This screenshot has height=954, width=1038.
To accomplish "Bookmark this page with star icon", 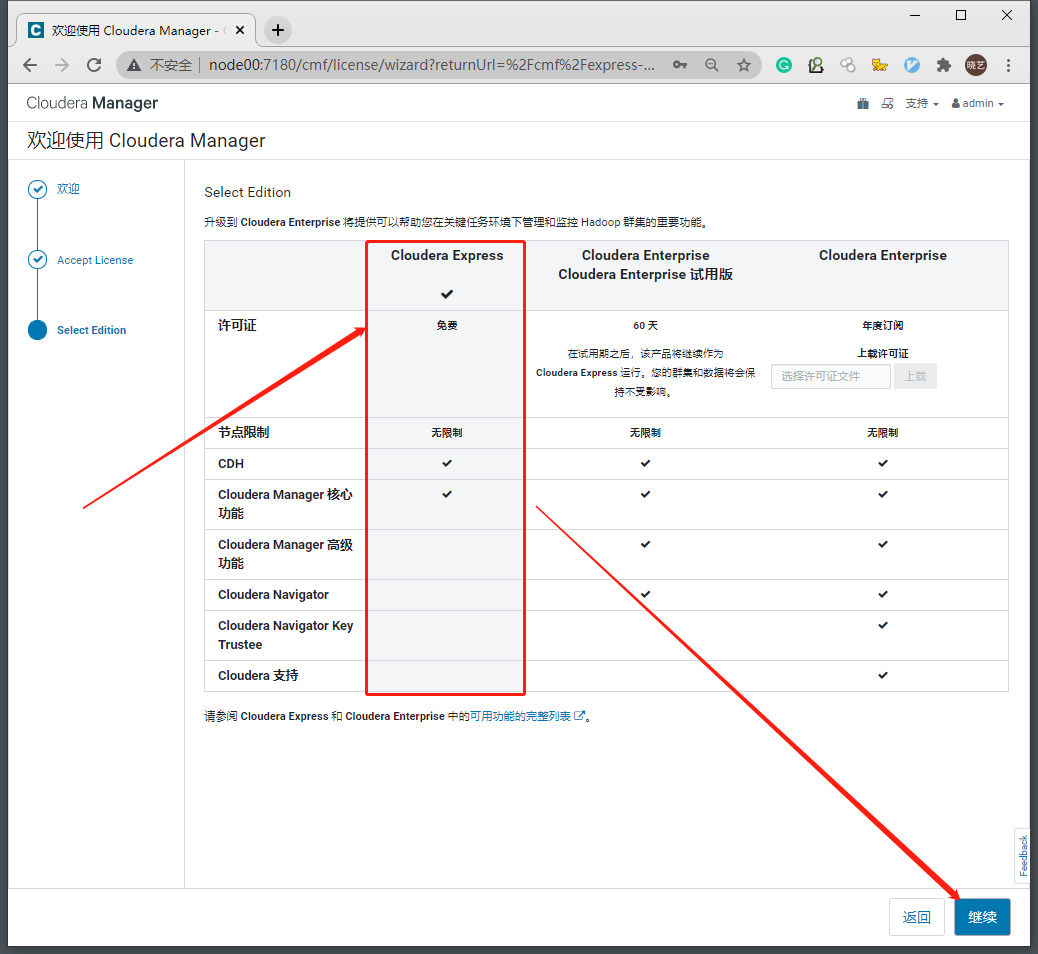I will point(744,65).
